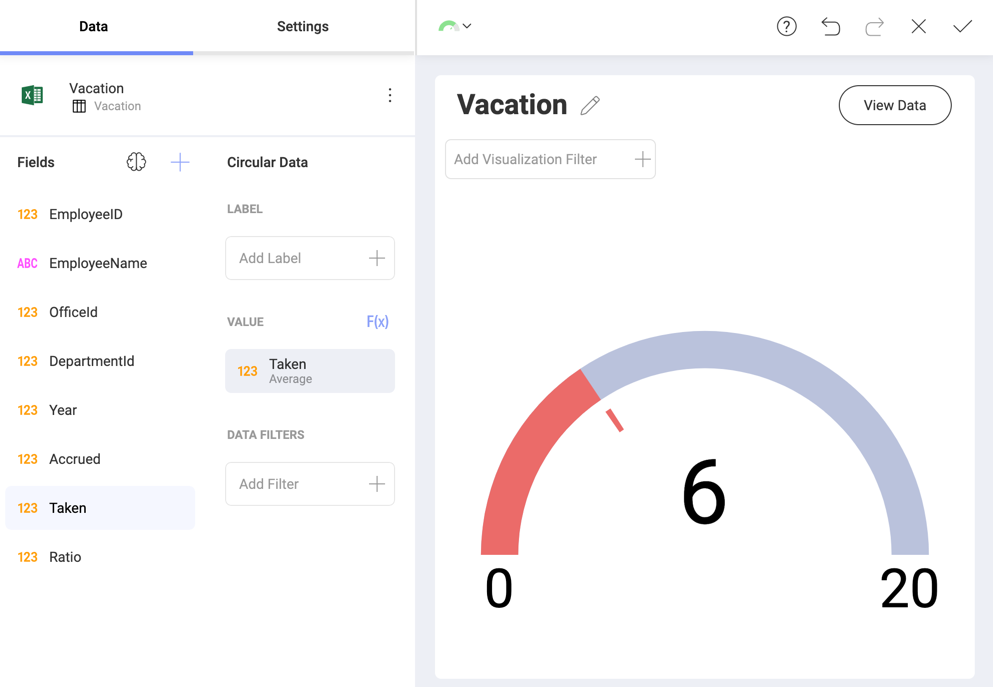
Task: Undo the last change
Action: coord(830,27)
